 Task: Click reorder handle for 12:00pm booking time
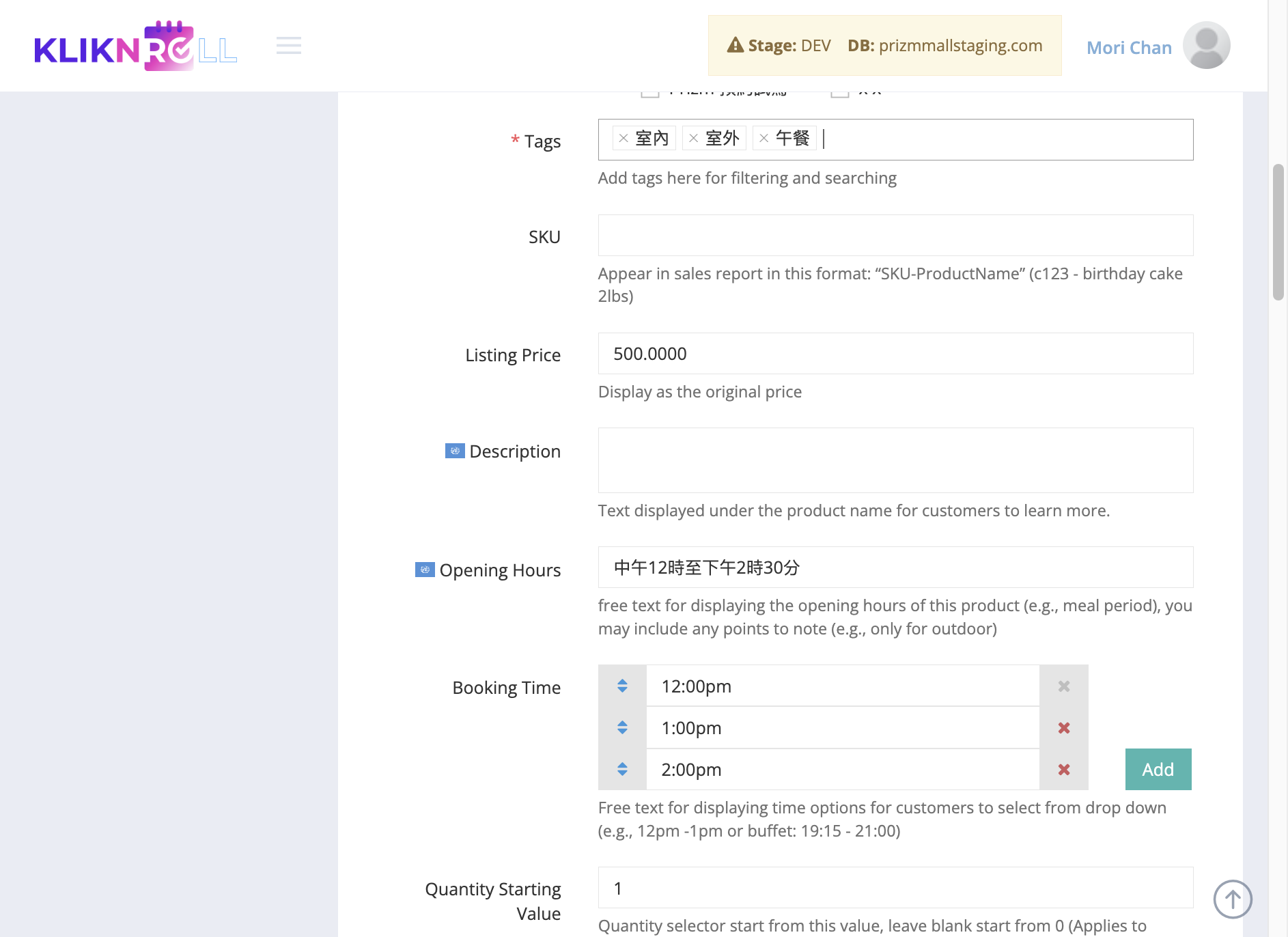[x=622, y=686]
